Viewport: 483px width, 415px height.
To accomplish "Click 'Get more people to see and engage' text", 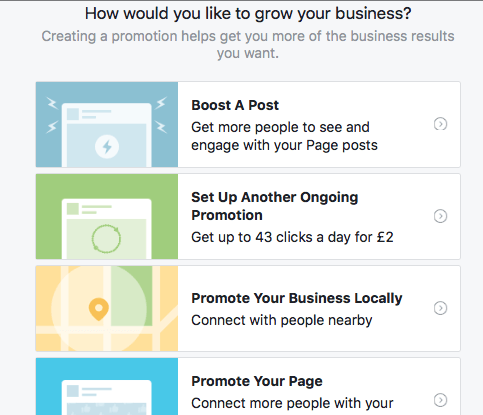I will [x=284, y=136].
